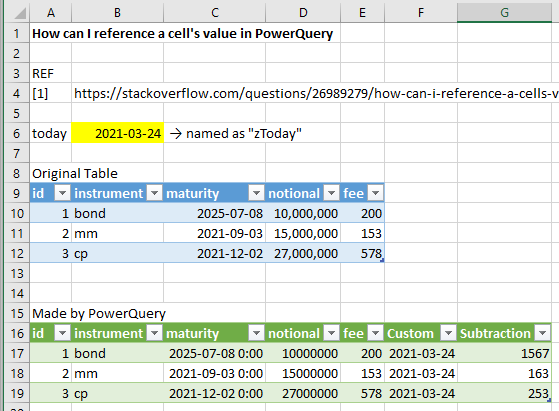Open instrument filter dropdown in Original Table

(154, 193)
